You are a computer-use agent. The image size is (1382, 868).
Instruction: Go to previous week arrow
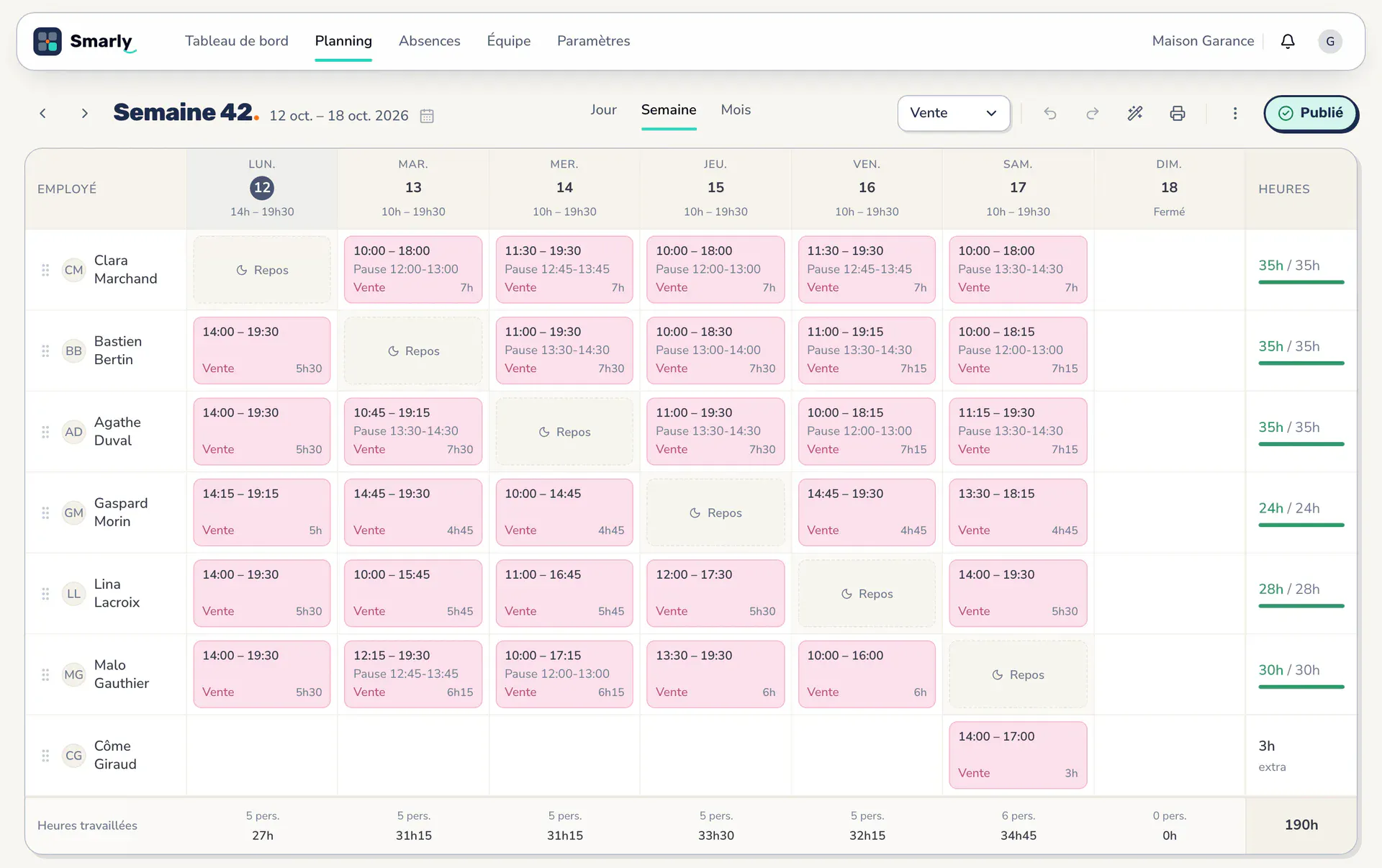pyautogui.click(x=43, y=113)
